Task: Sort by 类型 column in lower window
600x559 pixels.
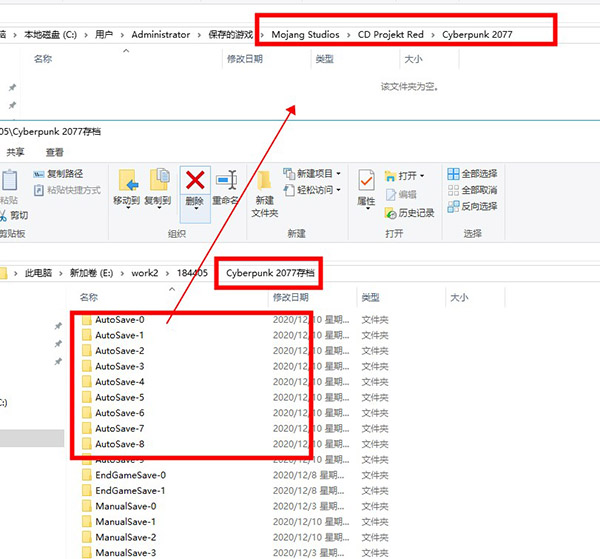Action: (370, 297)
